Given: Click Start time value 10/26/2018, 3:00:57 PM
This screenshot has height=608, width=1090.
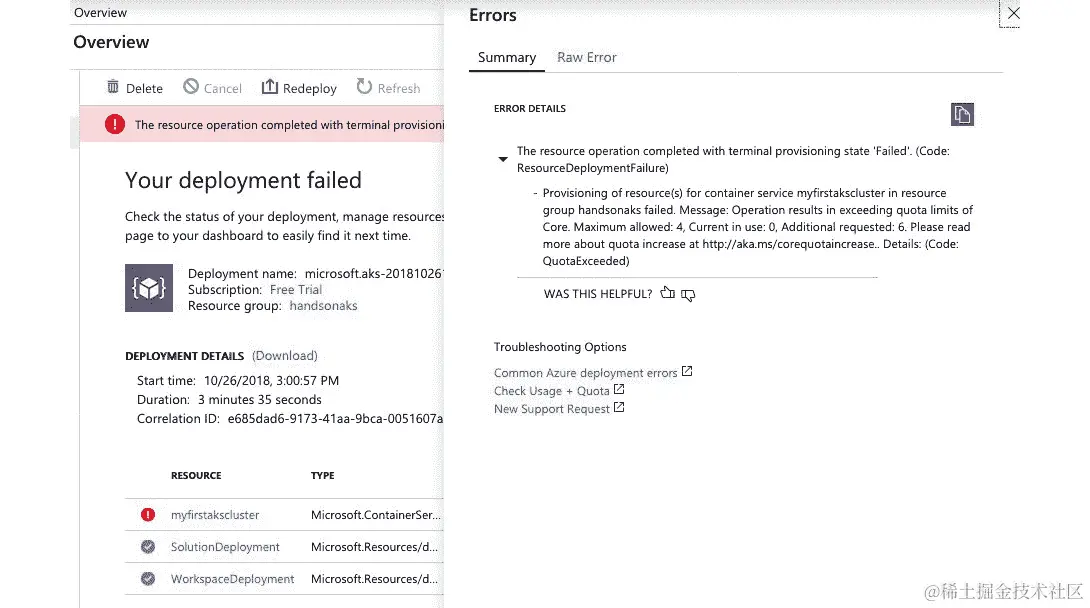Looking at the screenshot, I should 271,381.
